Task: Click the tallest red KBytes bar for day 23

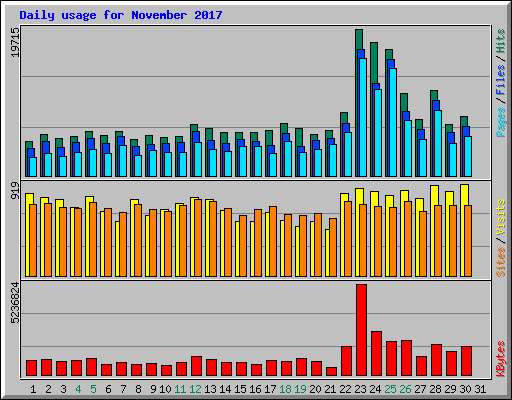Action: click(x=361, y=330)
